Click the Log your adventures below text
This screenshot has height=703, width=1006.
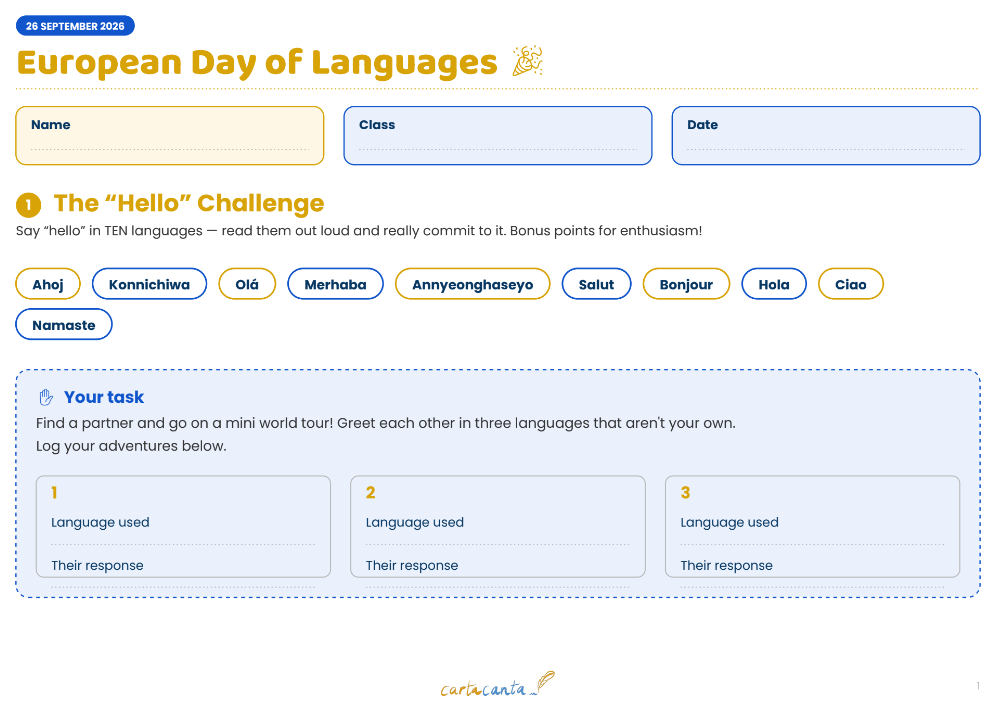131,446
